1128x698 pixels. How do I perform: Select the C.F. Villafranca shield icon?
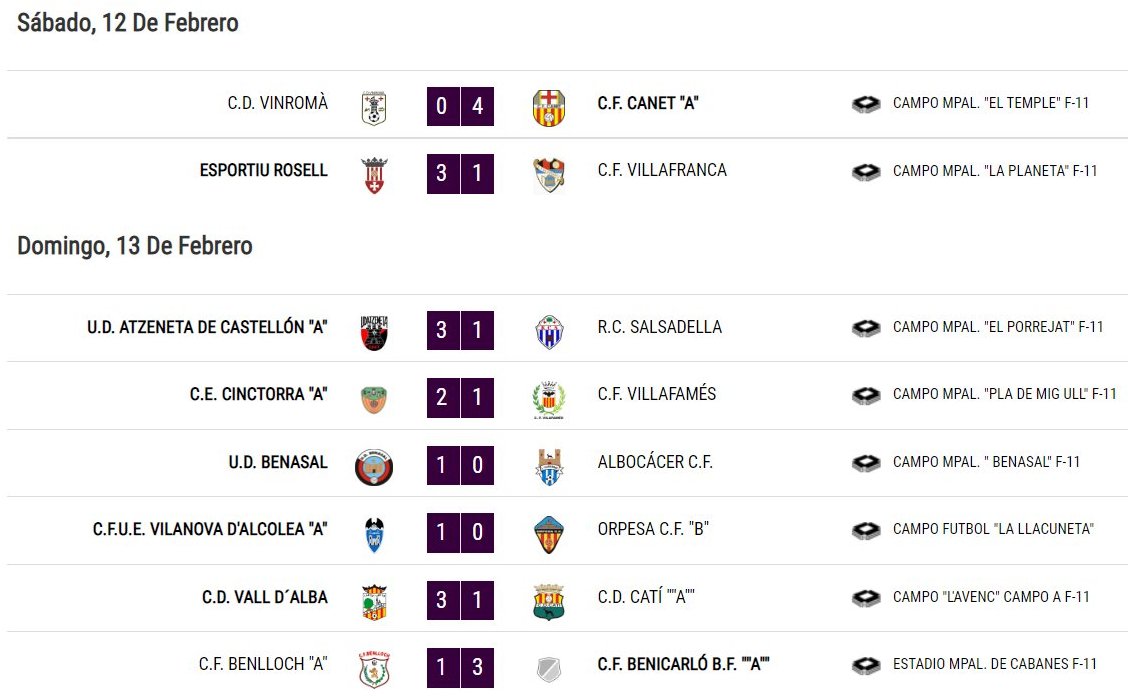click(x=549, y=176)
